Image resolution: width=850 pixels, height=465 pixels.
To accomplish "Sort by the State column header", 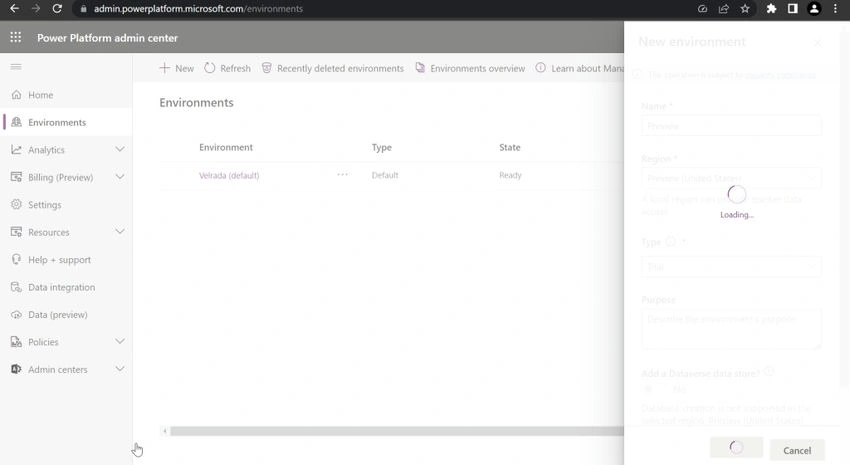I will coord(510,147).
